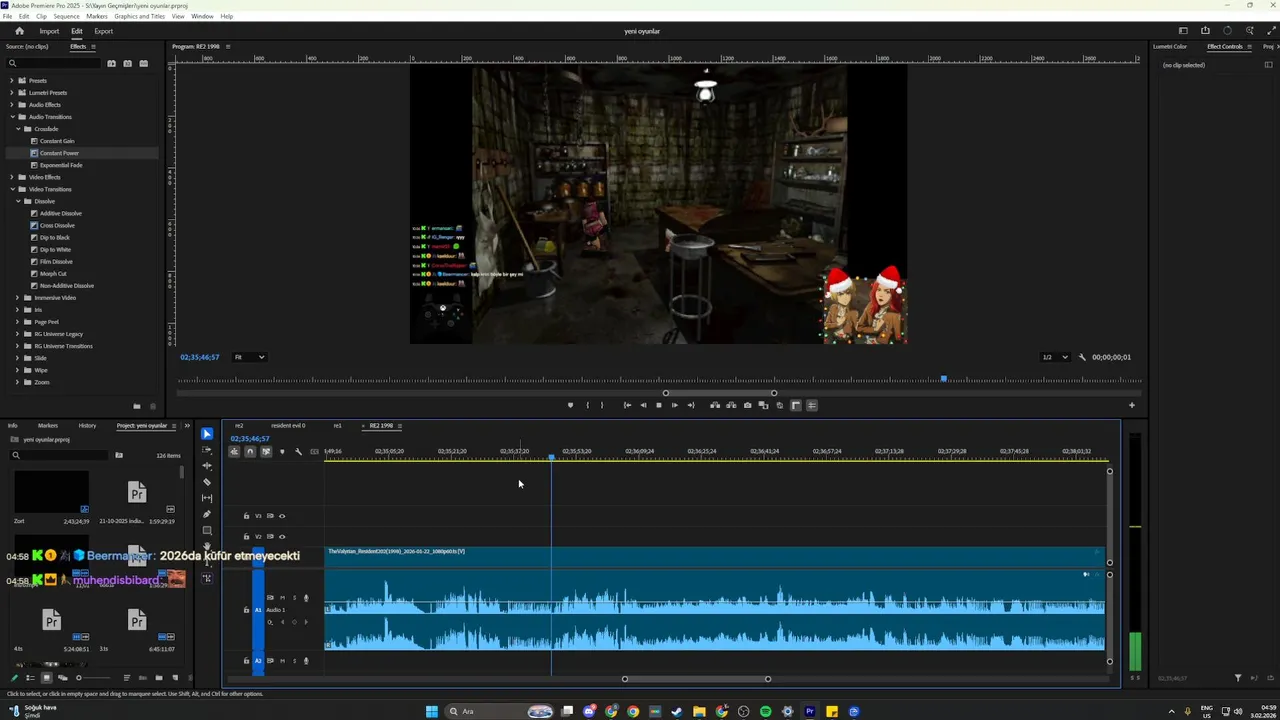Viewport: 1280px width, 720px height.
Task: Click the timeline playhead handle
Action: (551, 458)
